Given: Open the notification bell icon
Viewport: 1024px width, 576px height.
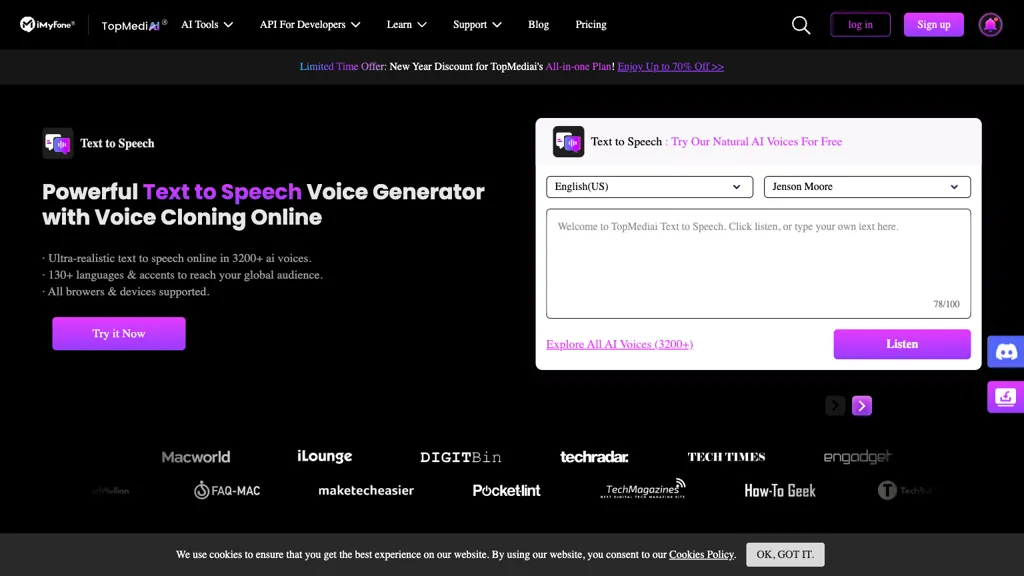Looking at the screenshot, I should tap(990, 25).
